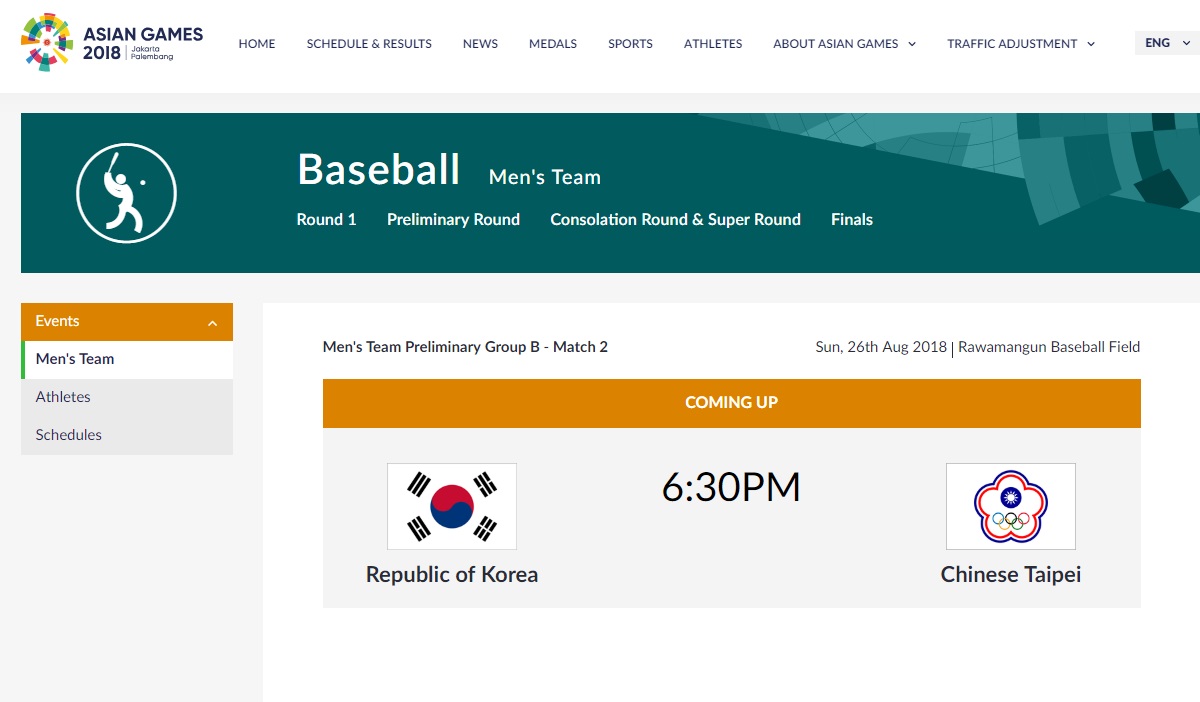Image resolution: width=1200 pixels, height=702 pixels.
Task: Open the Sports menu item
Action: pyautogui.click(x=630, y=44)
